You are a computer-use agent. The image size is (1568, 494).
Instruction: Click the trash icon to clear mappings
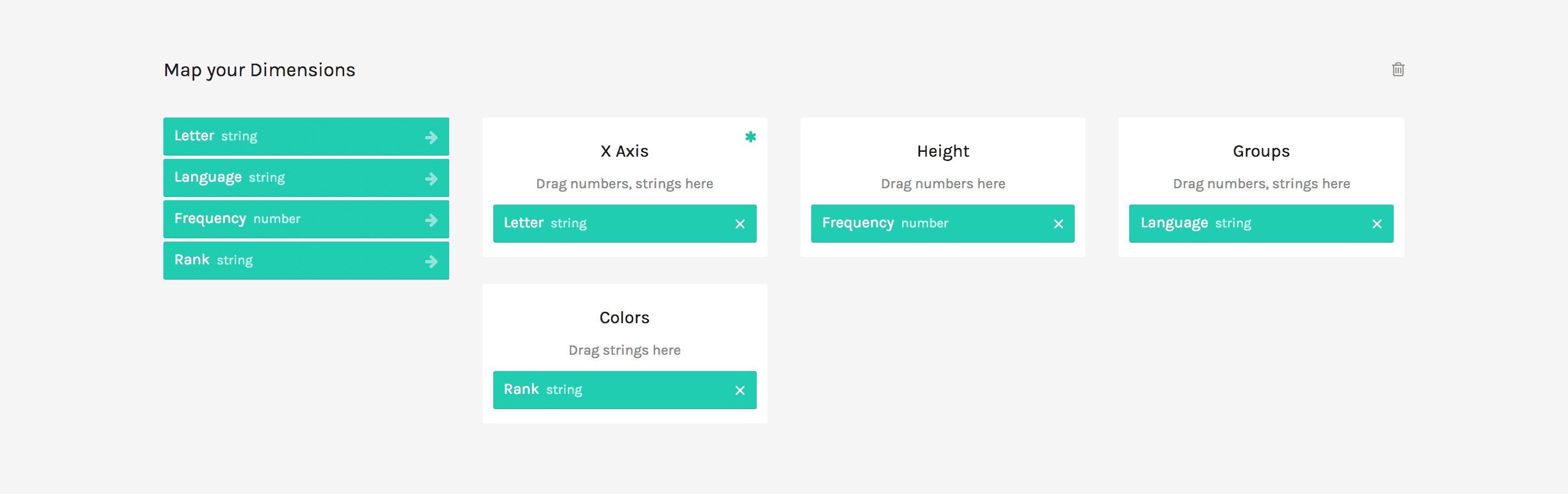[1398, 69]
